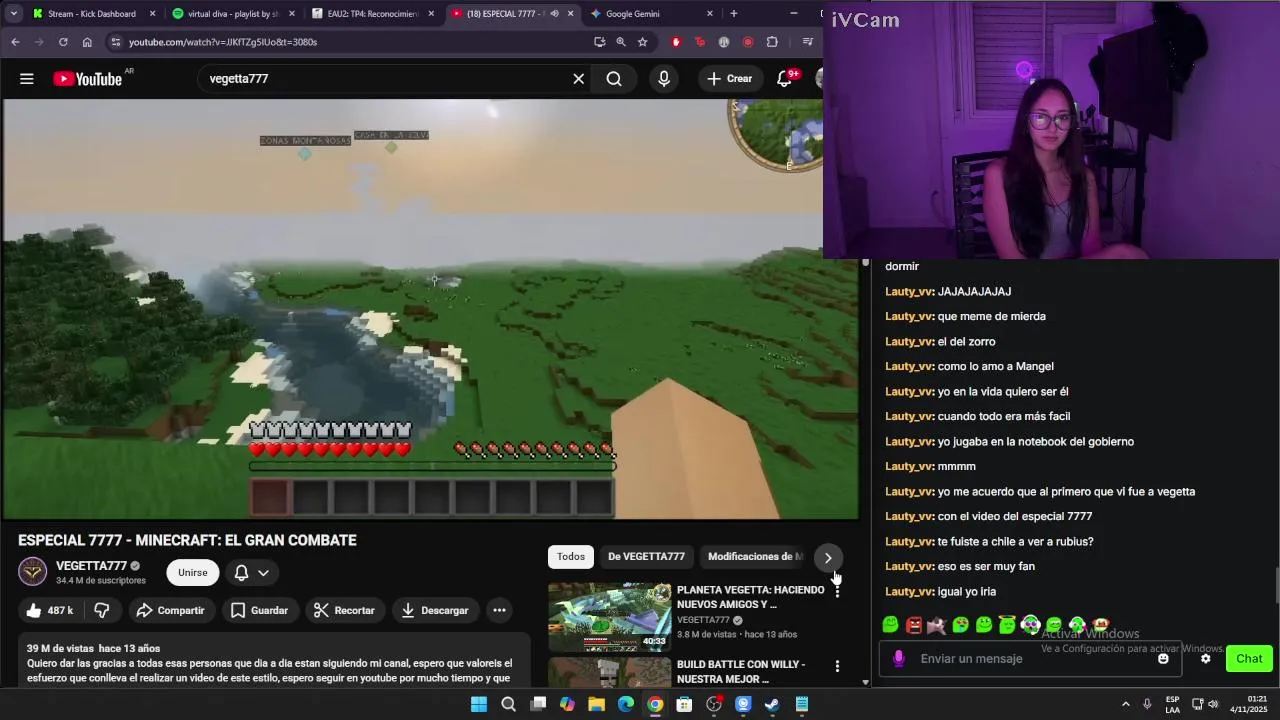Open the PLANETA VEGETTA video thumbnail
1280x720 pixels.
pos(610,617)
